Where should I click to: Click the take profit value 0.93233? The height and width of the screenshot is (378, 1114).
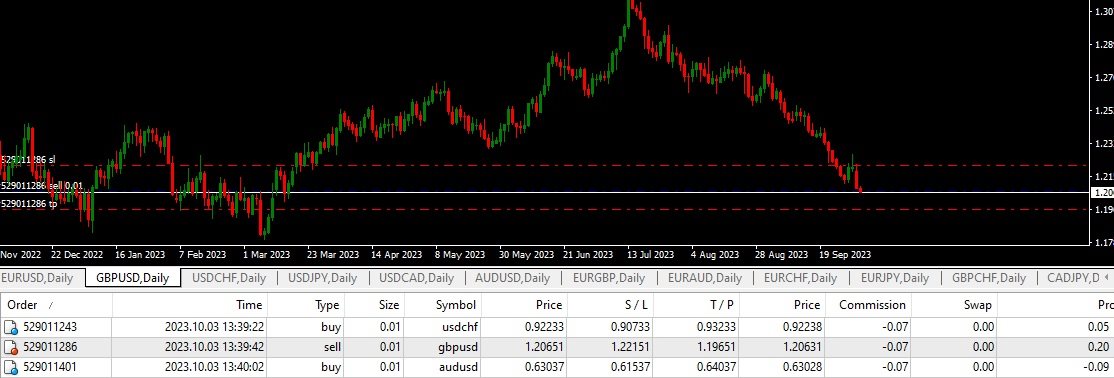coord(717,328)
